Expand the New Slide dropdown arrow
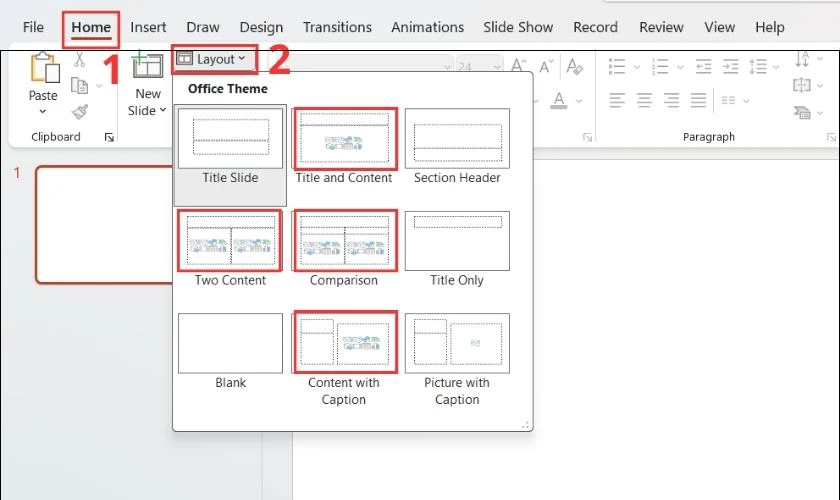Viewport: 840px width, 500px height. (162, 110)
